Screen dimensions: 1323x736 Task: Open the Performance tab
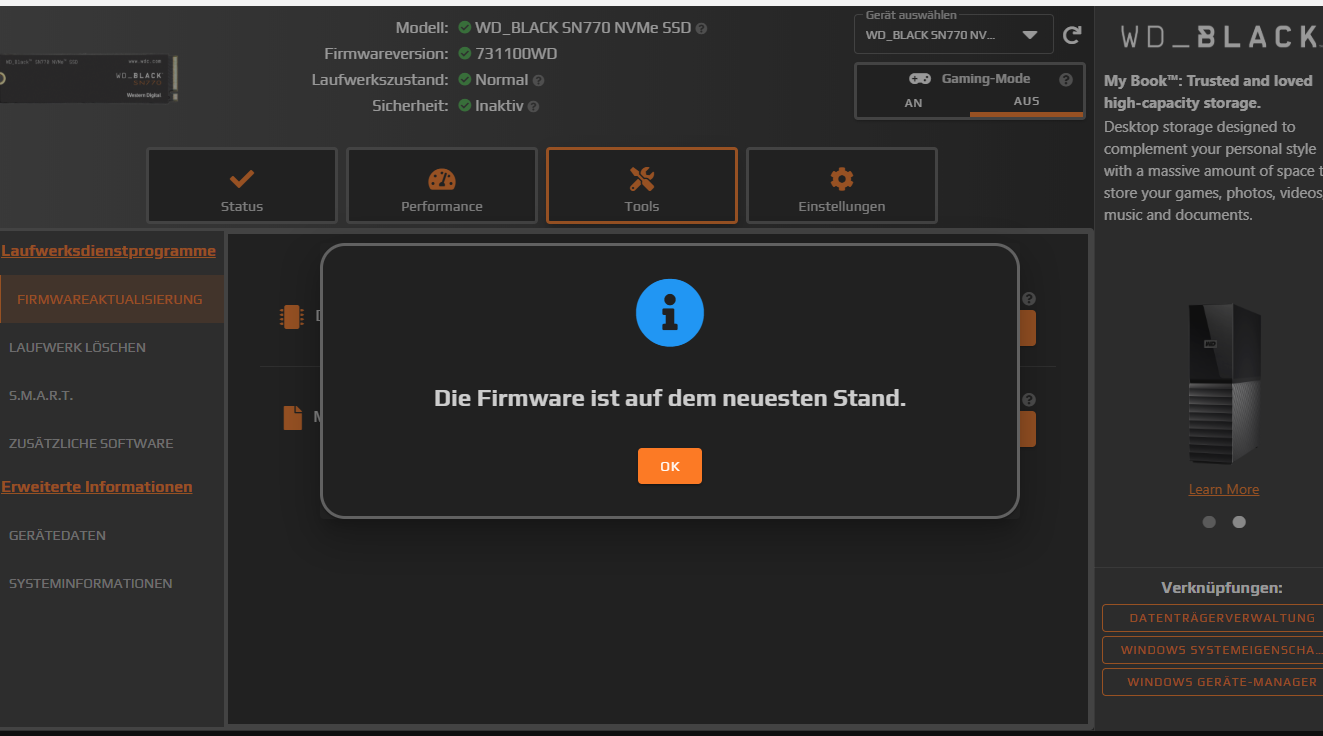coord(442,186)
